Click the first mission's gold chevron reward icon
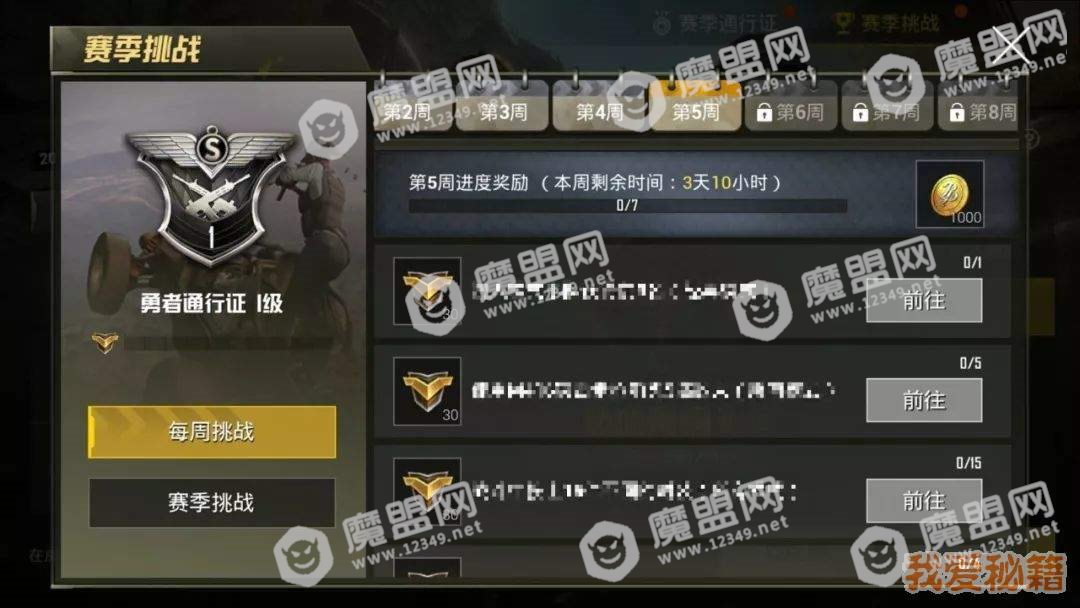This screenshot has width=1080, height=608. tap(427, 291)
